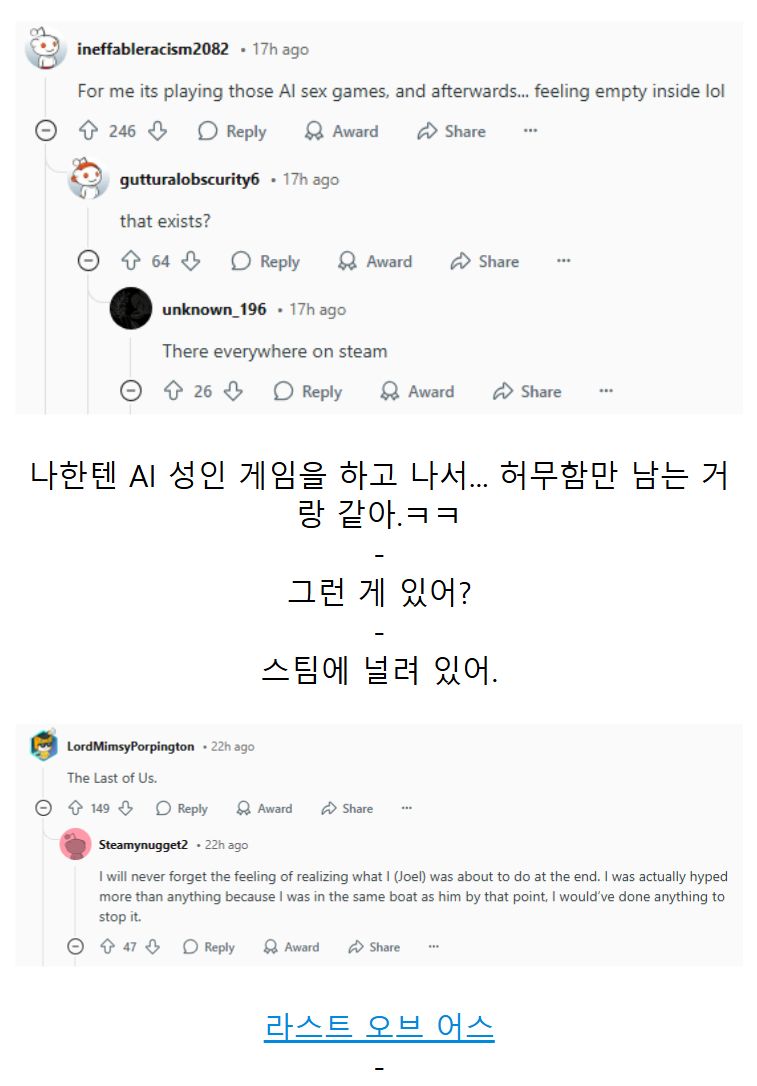Collapse the Steamynugget2 reply thread
This screenshot has width=757, height=1086.
(75, 946)
